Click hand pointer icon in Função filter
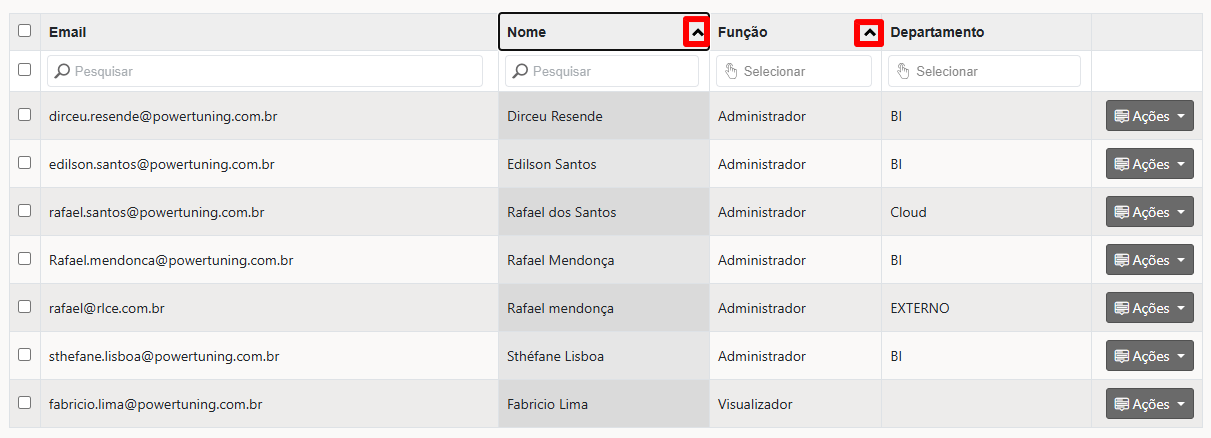Viewport: 1211px width, 438px height. tap(730, 71)
